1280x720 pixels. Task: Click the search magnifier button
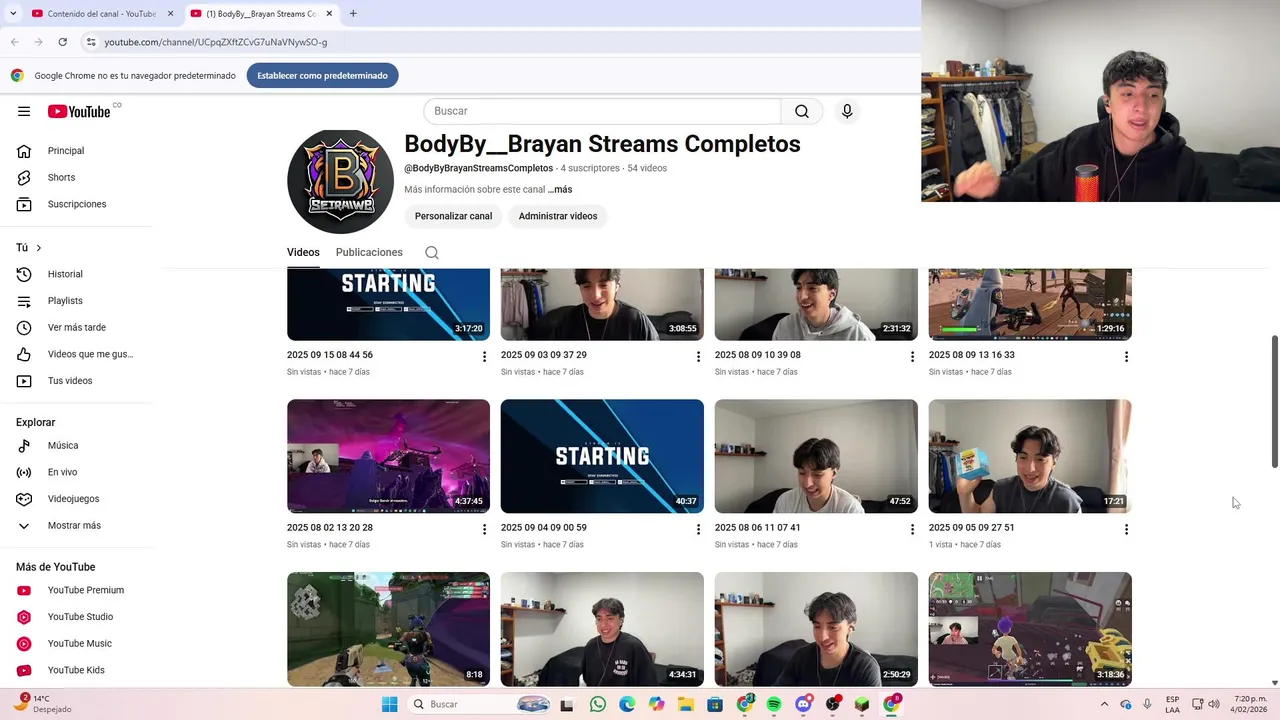coord(802,111)
